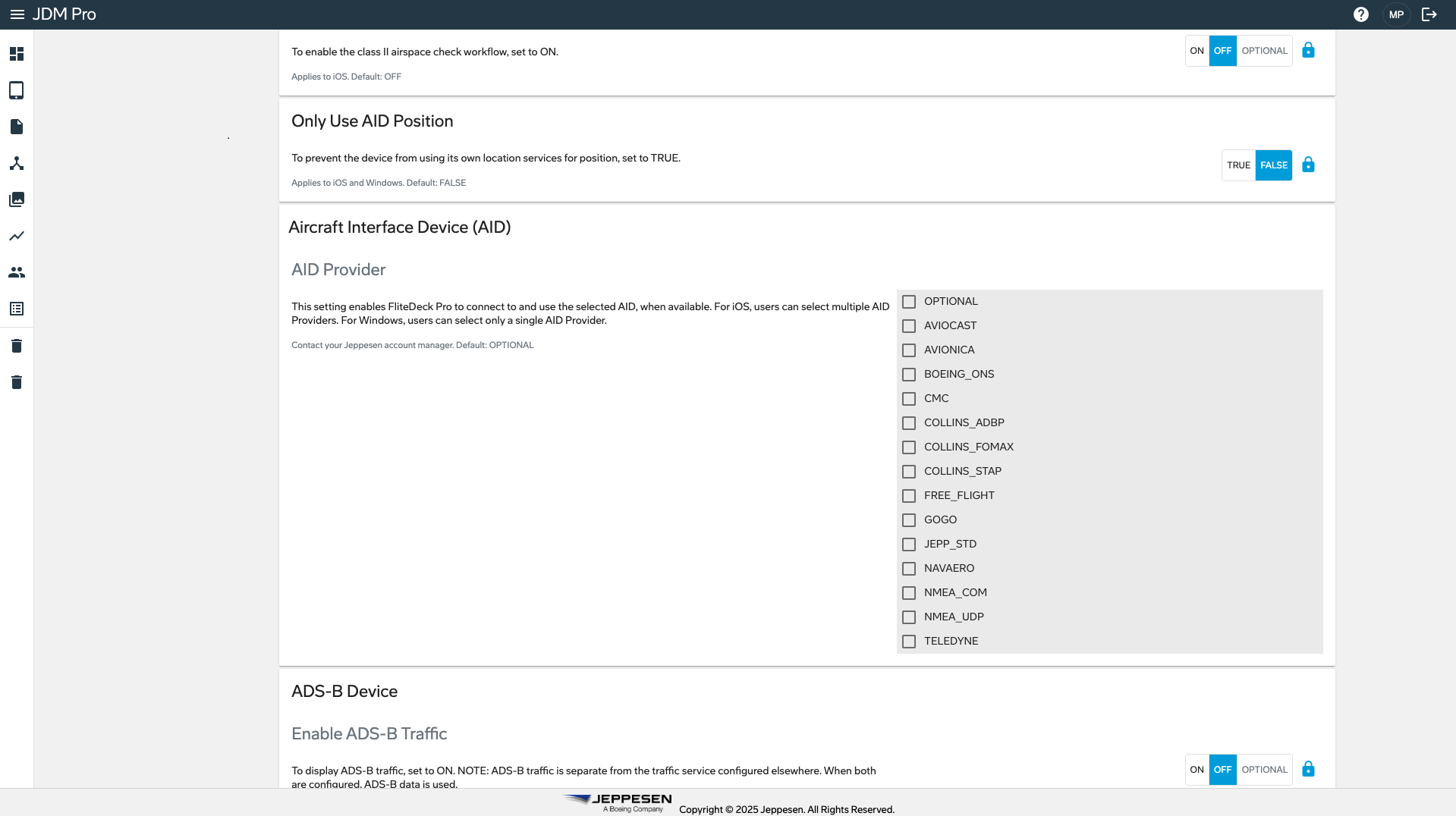
Task: Set Only Use AID Position to TRUE
Action: click(x=1238, y=165)
